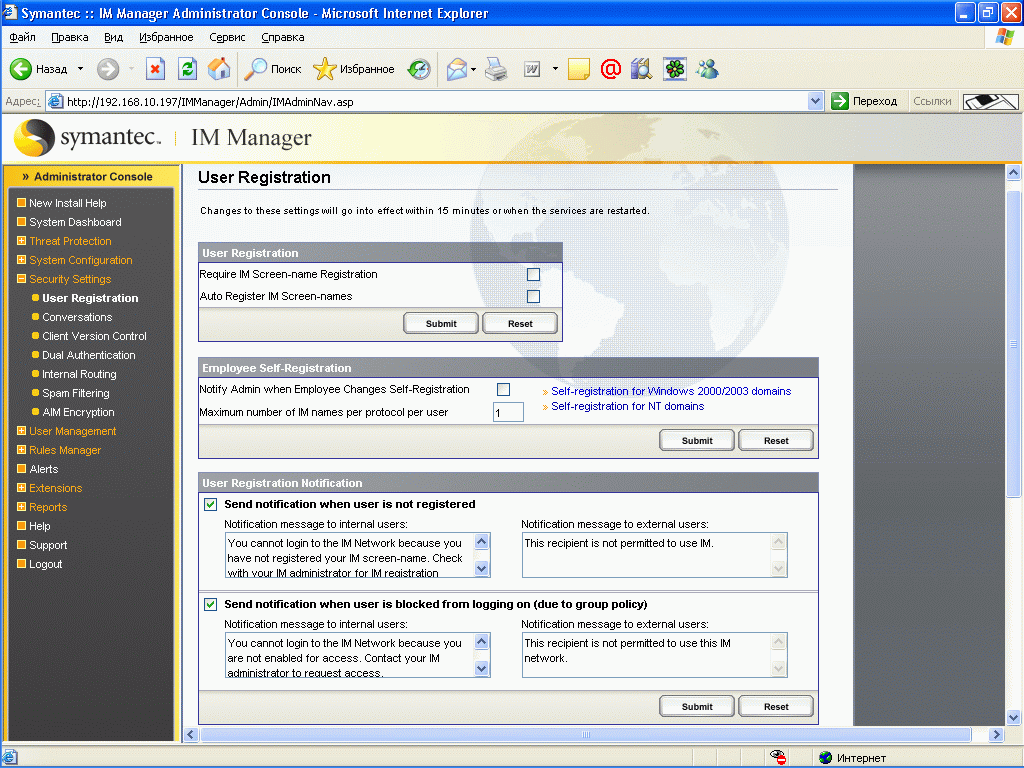
Task: Open Self-registration for NT domains link
Action: [627, 406]
